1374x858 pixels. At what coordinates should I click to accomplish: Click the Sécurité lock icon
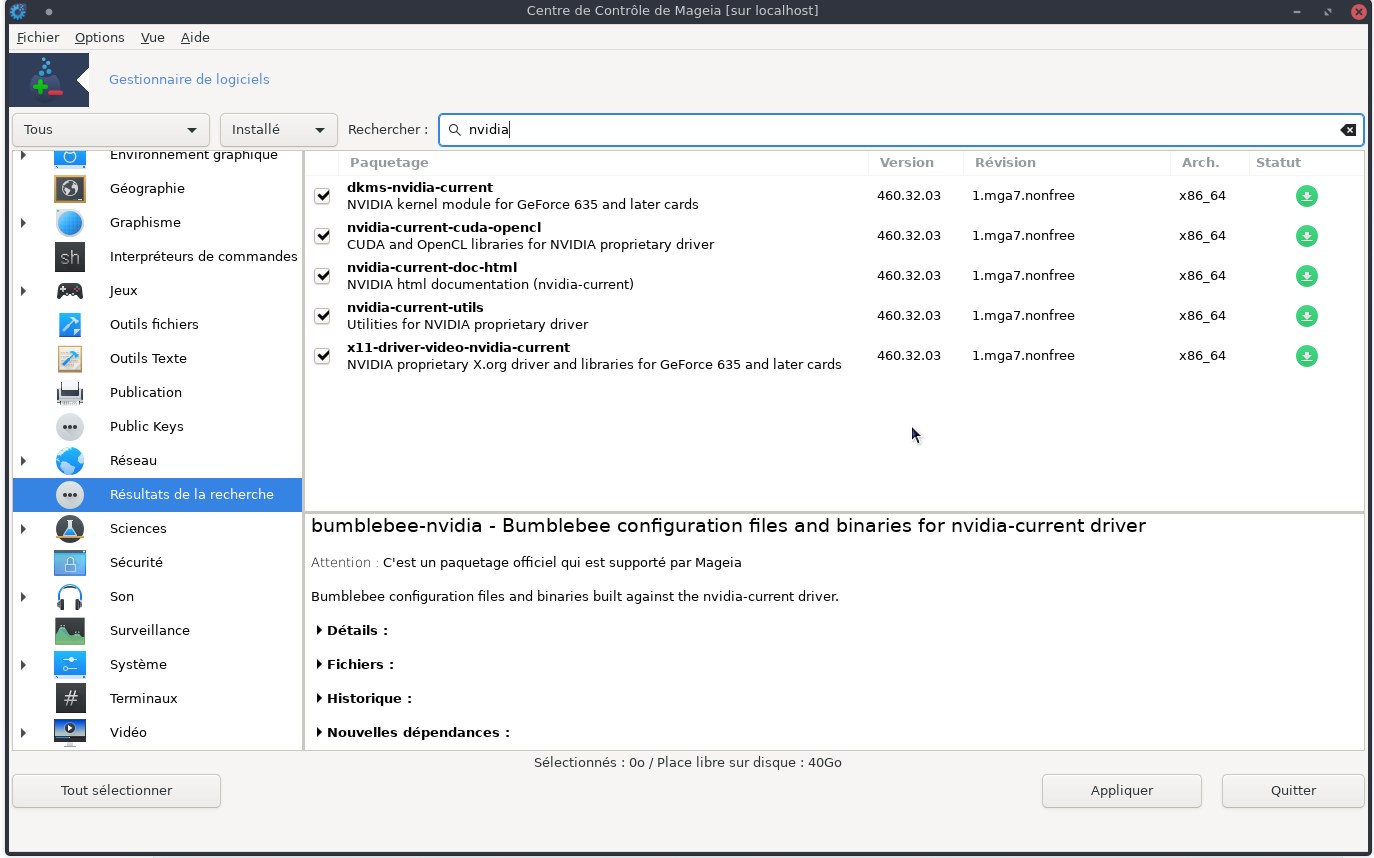(70, 562)
